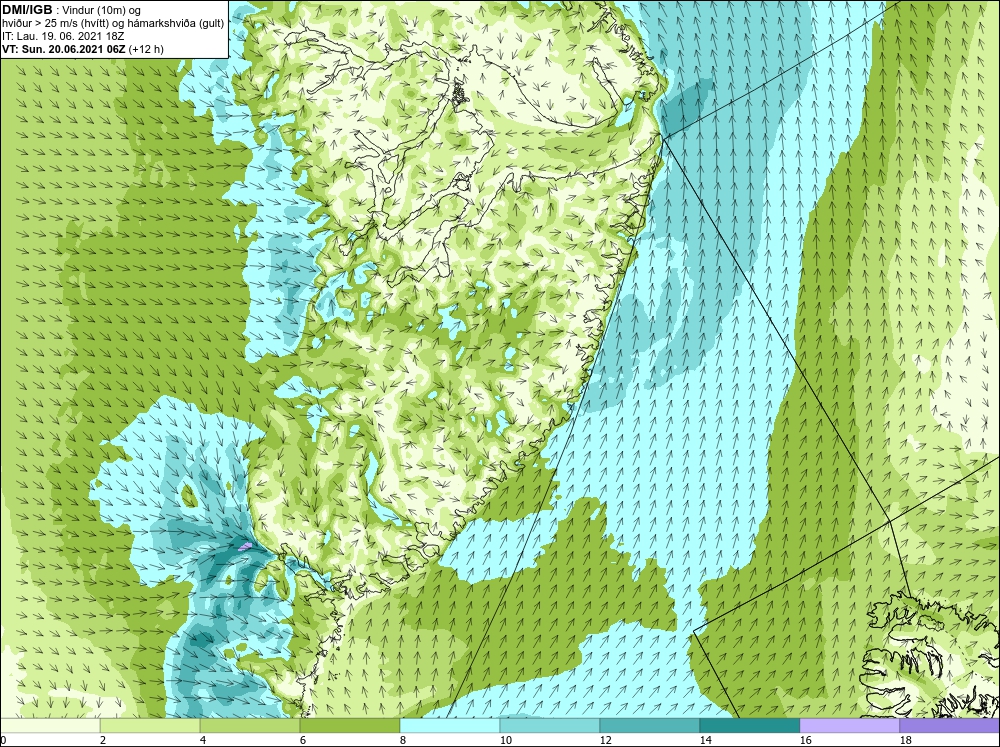Click the small purple gust patch on the map

point(246,545)
